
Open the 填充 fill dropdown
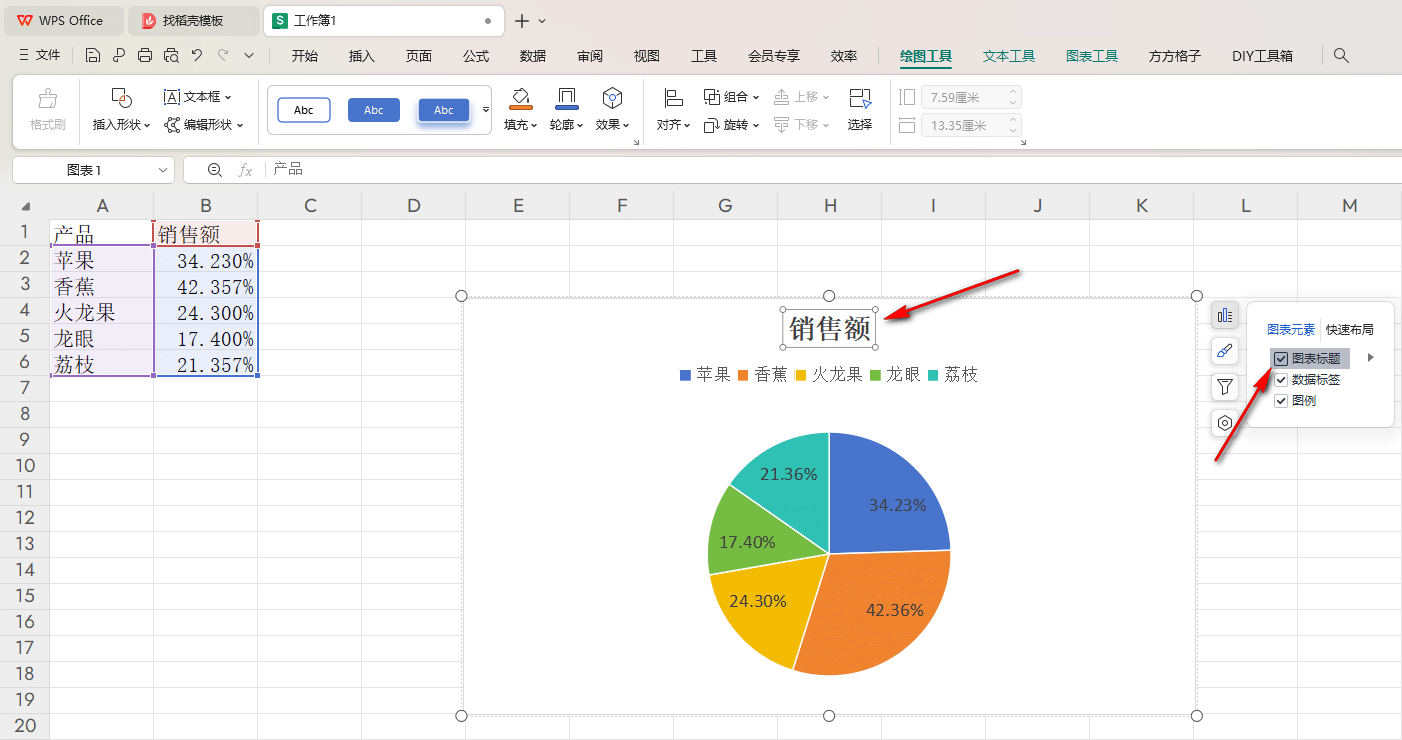click(x=520, y=125)
